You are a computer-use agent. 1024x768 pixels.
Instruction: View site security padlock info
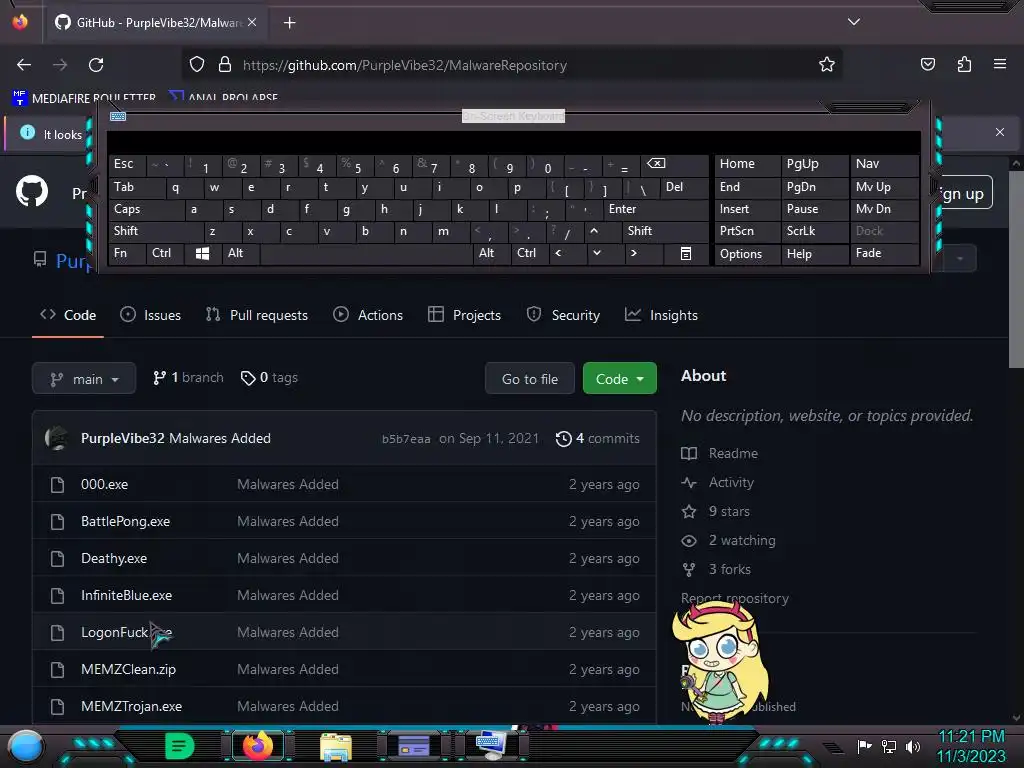225,64
